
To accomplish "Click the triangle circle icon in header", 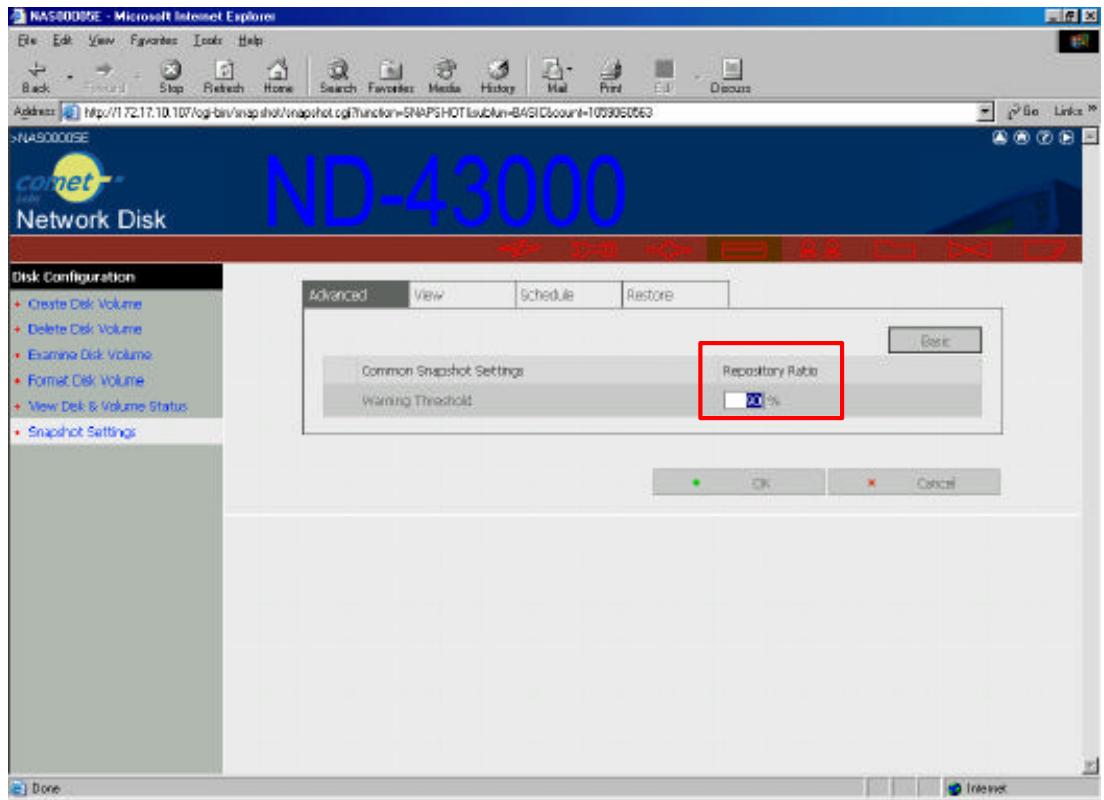I will [1000, 137].
